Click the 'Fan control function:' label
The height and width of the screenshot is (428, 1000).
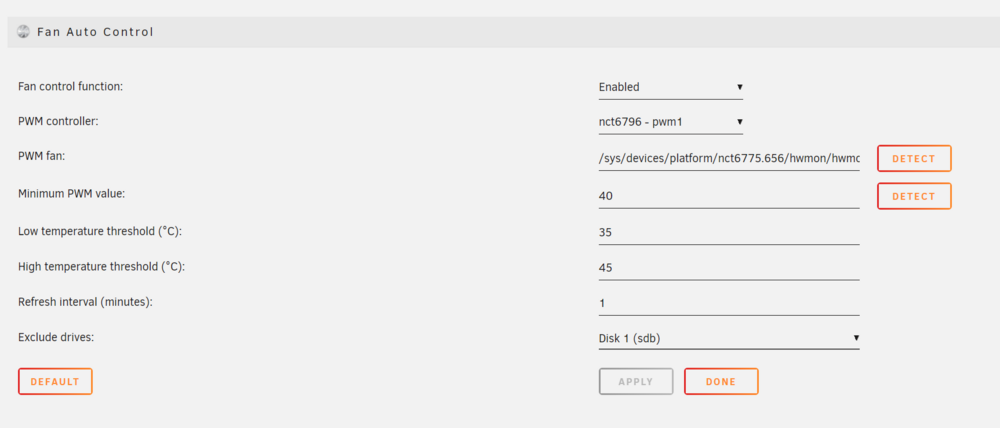(x=70, y=86)
